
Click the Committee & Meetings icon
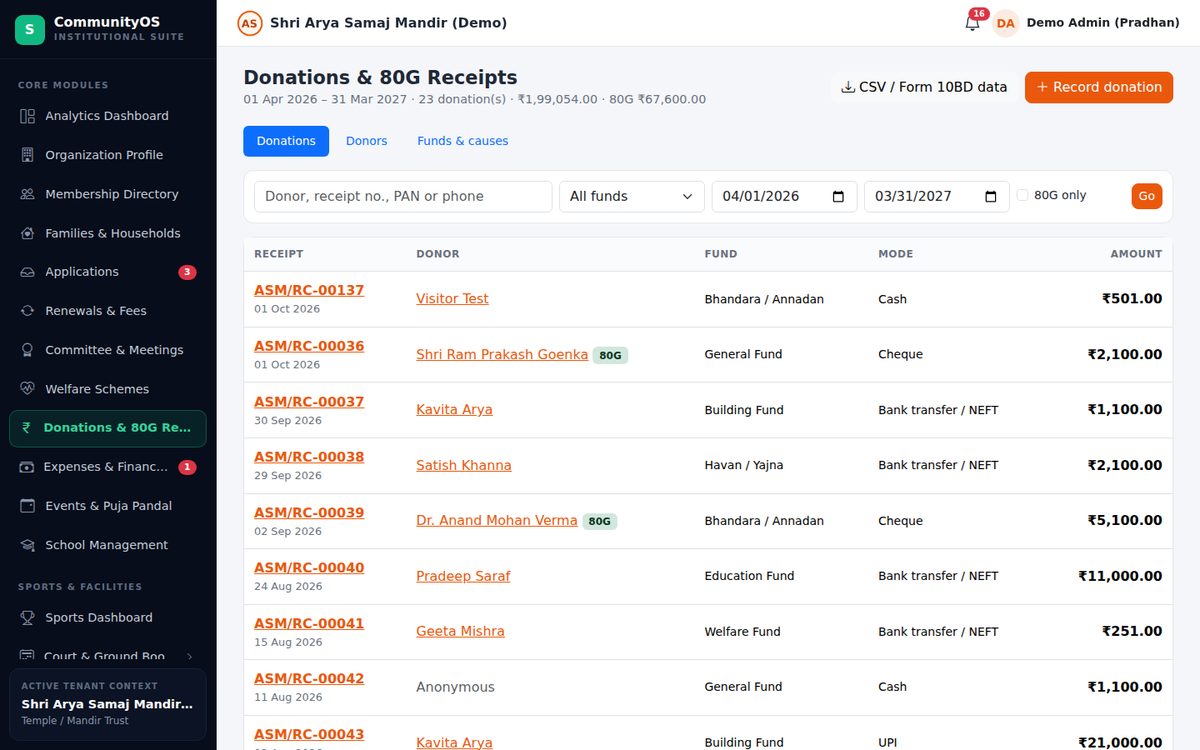click(28, 350)
